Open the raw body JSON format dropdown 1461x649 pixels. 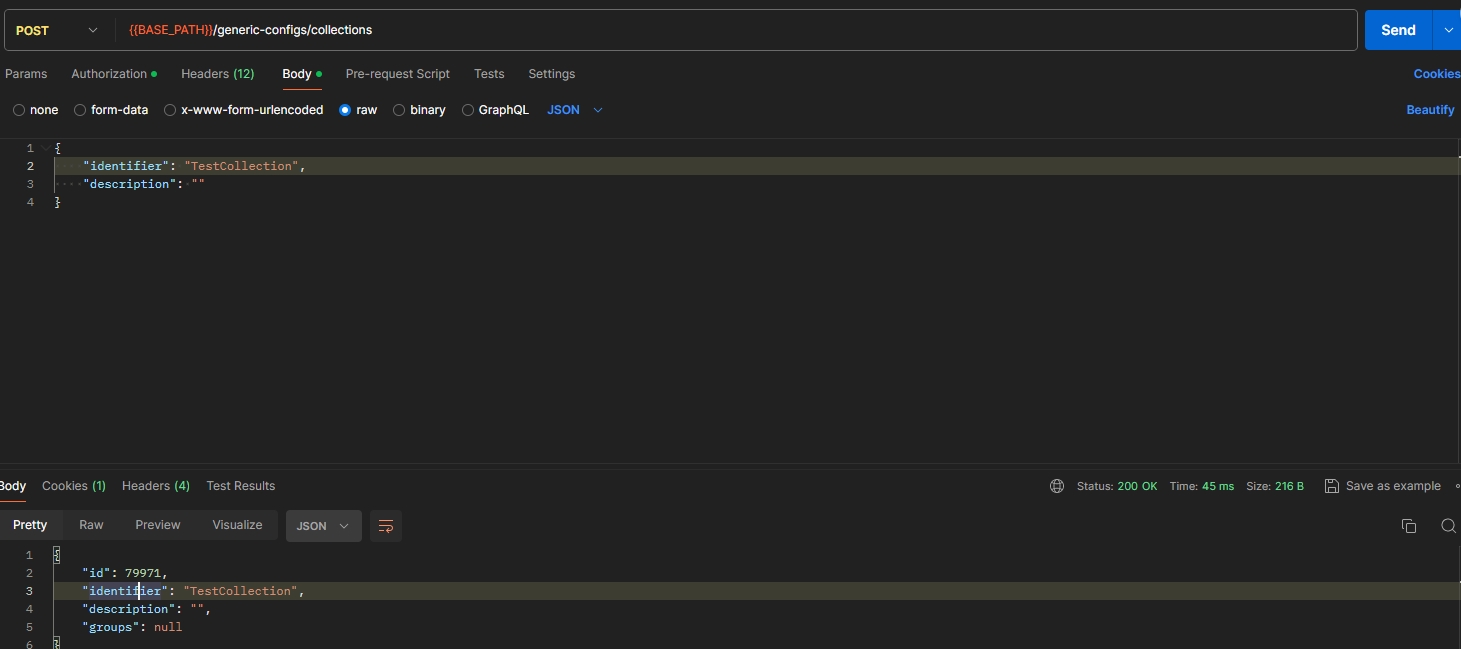click(x=575, y=110)
